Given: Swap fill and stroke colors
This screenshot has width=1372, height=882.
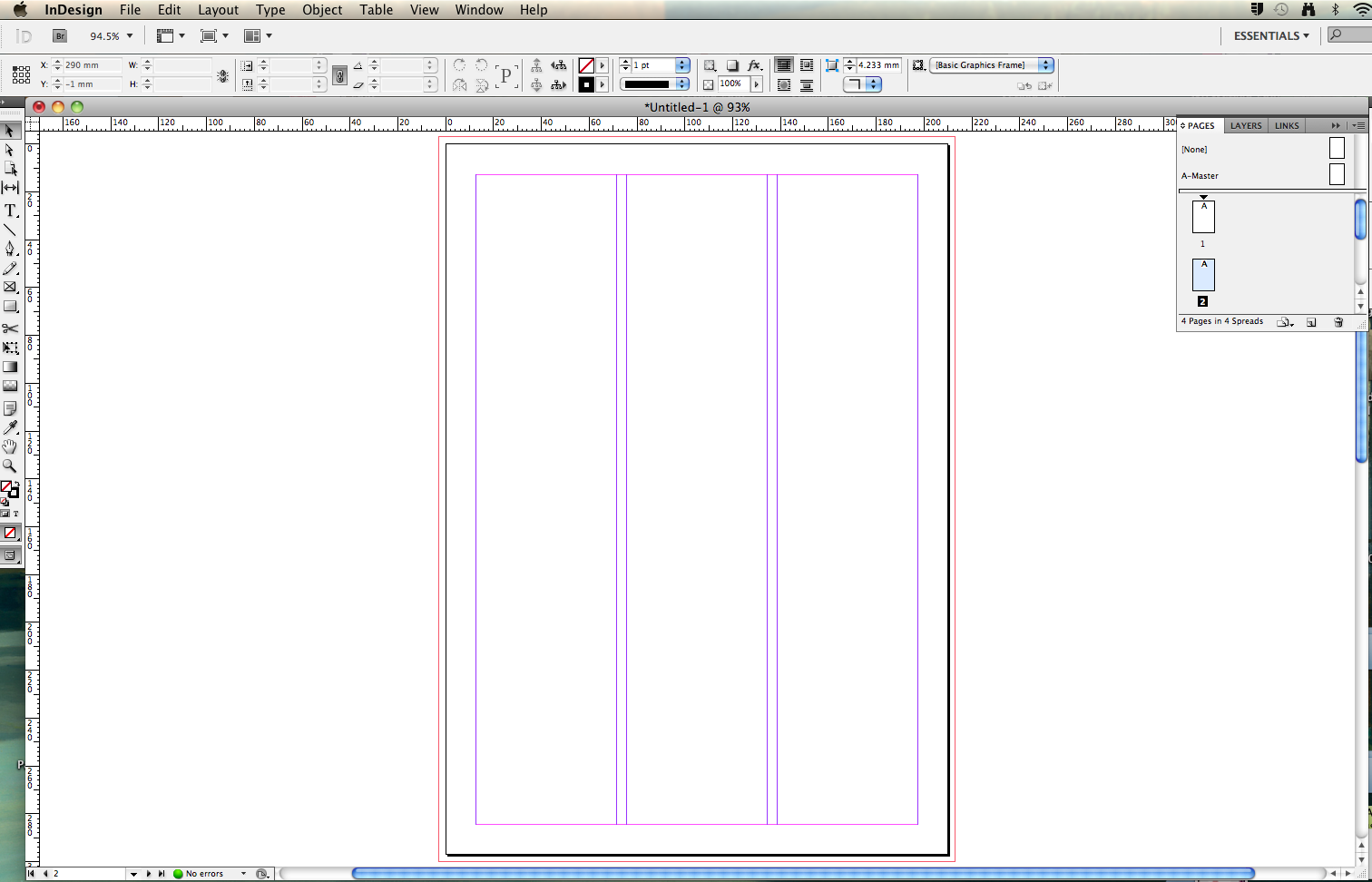Looking at the screenshot, I should (19, 483).
